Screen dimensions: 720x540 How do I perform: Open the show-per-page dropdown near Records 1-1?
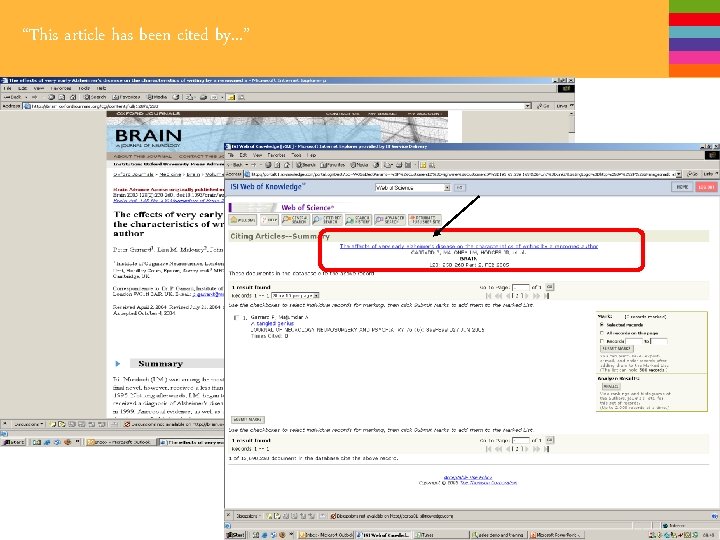coord(295,296)
